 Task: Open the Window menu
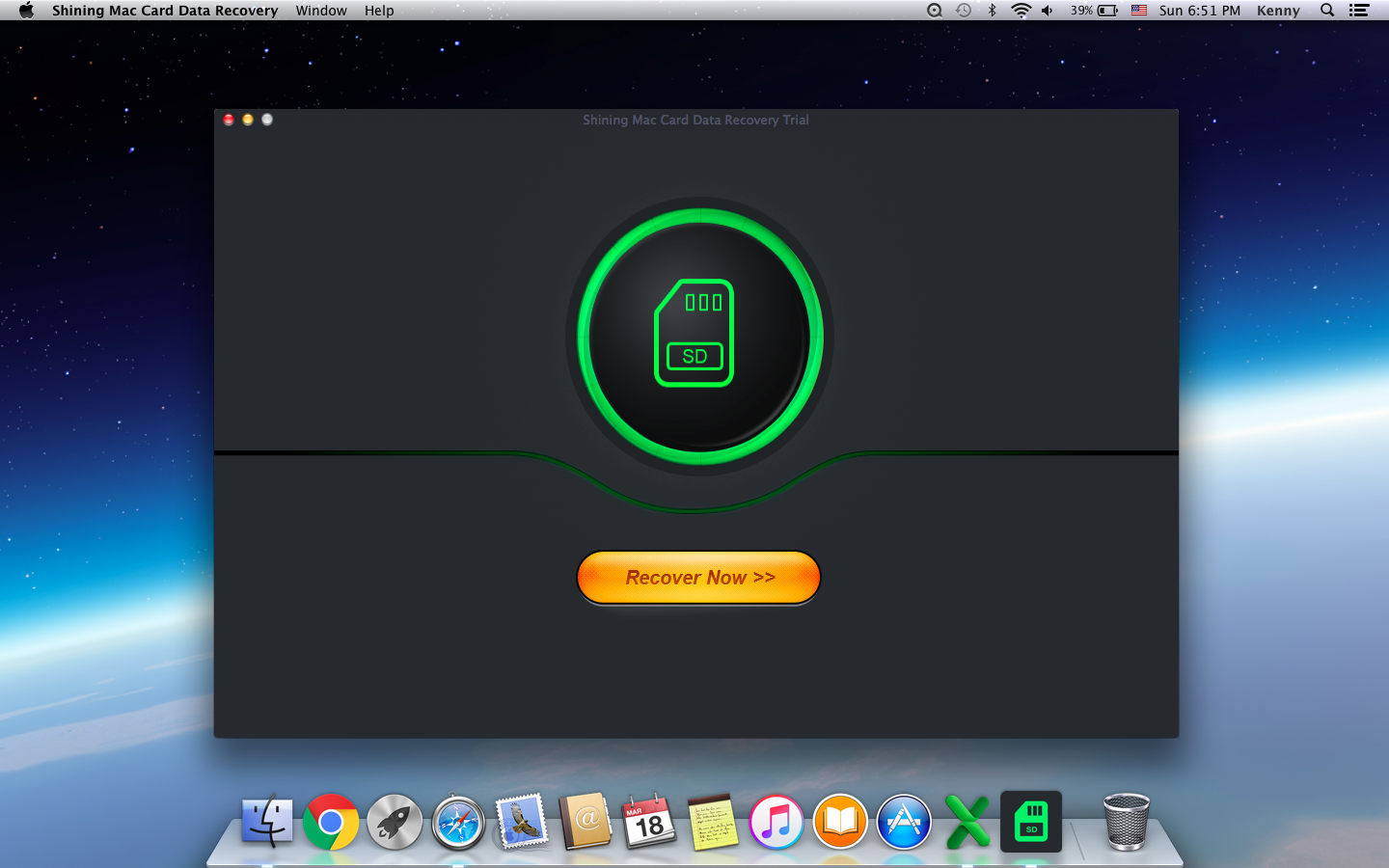320,11
